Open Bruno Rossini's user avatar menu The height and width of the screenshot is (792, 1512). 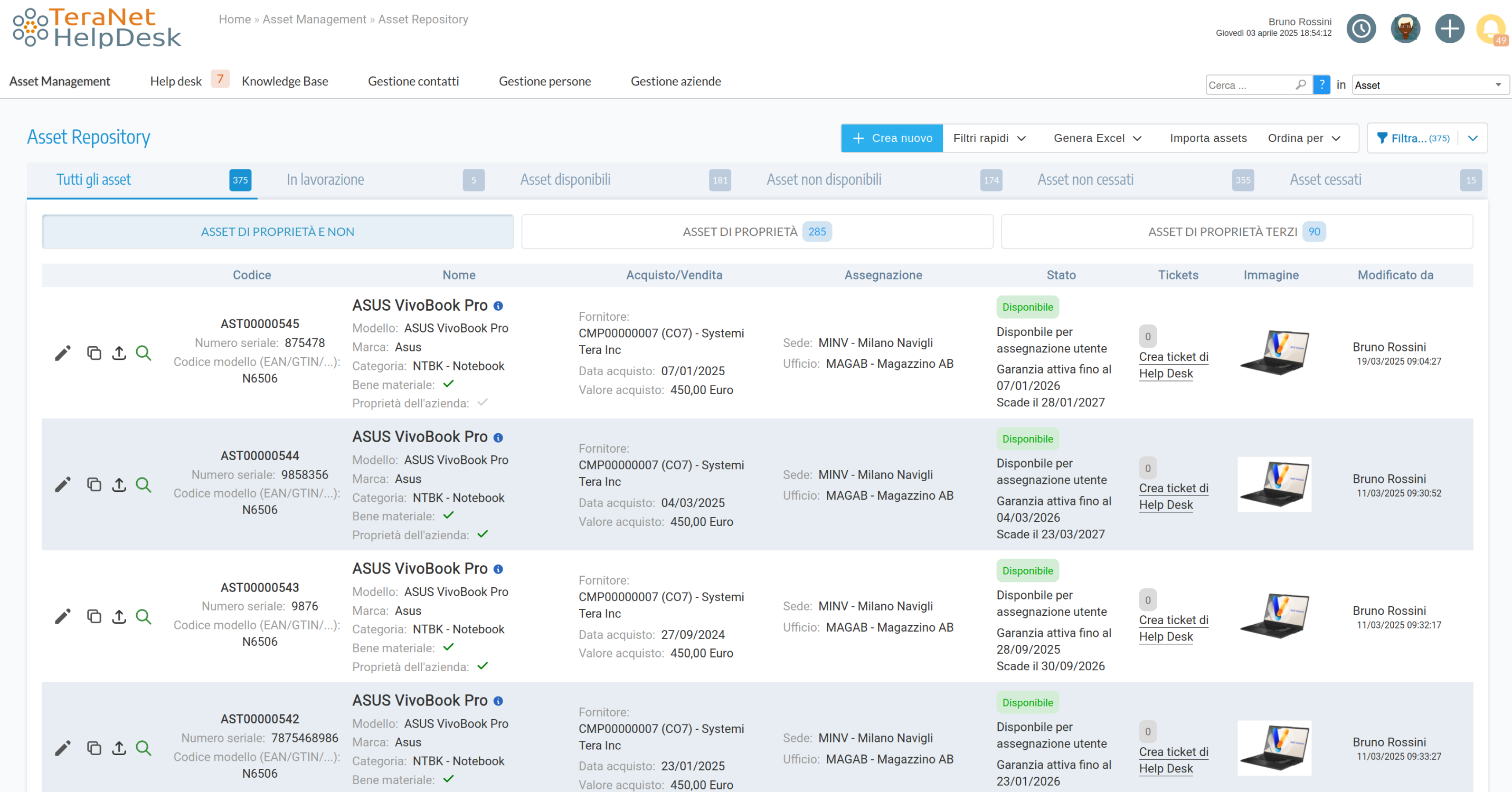[x=1405, y=28]
